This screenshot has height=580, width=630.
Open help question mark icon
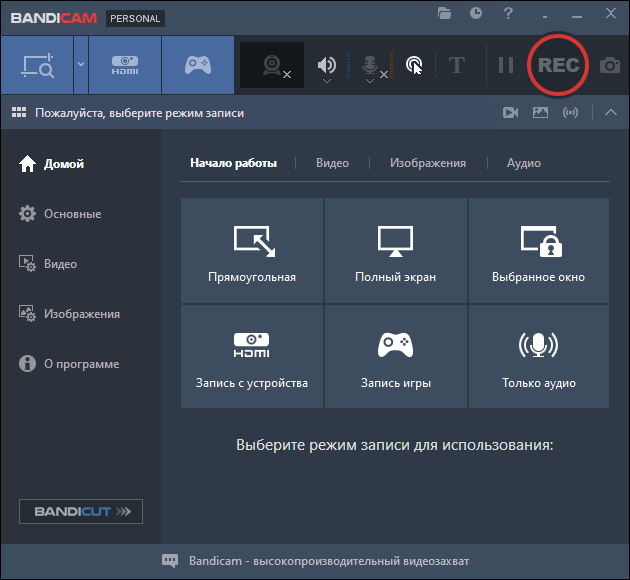tap(508, 13)
